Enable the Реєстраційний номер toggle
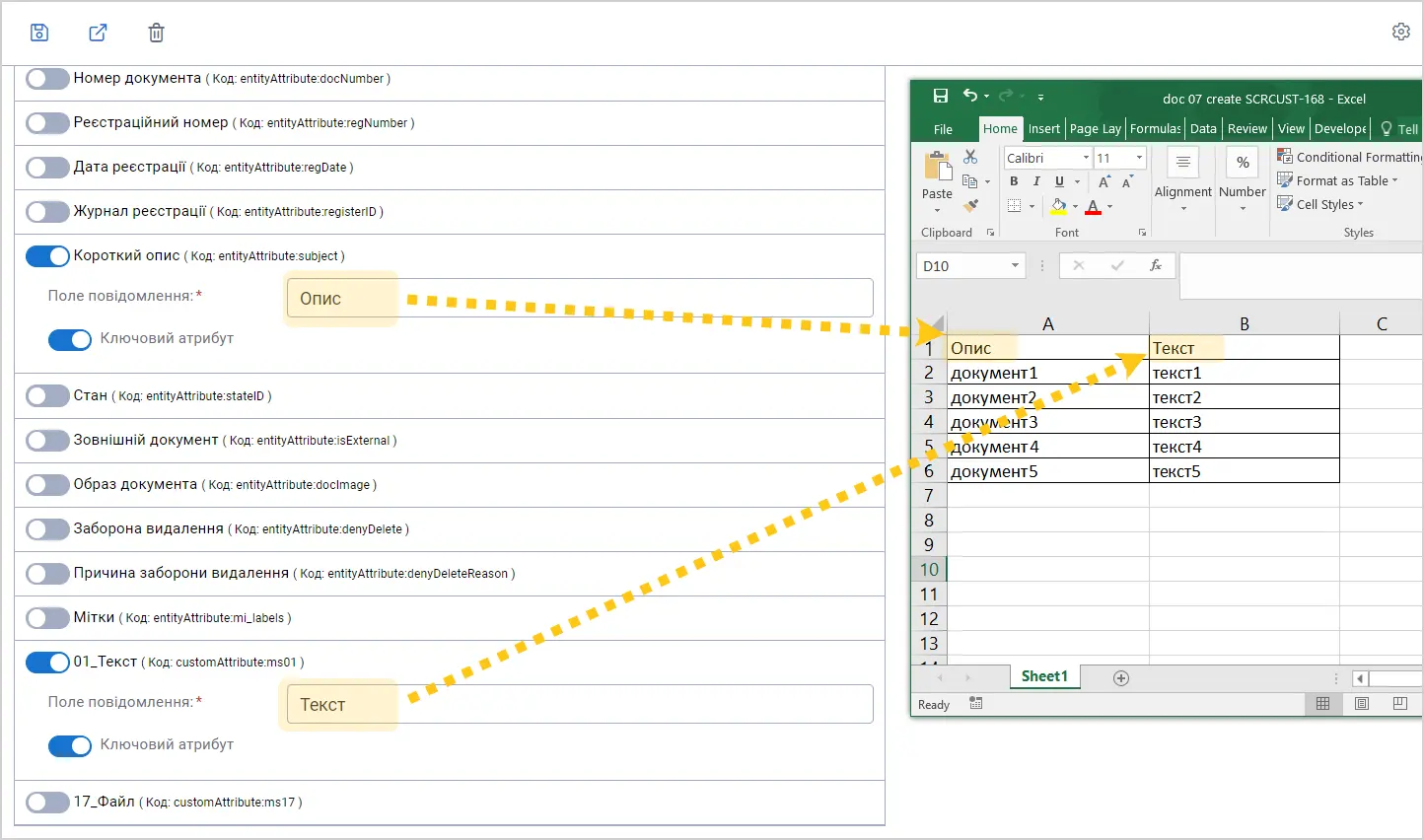 point(47,123)
